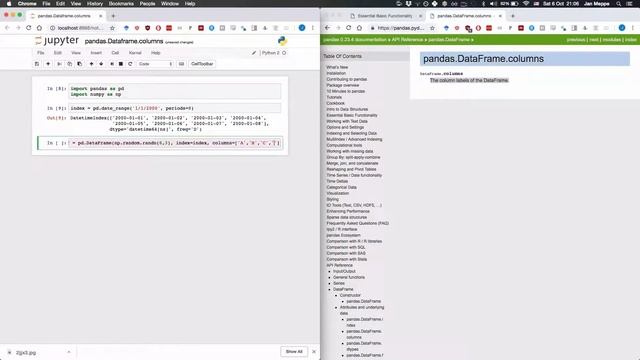Bookmark the localhost page with the star icon
The width and height of the screenshot is (640, 360).
(x=112, y=28)
